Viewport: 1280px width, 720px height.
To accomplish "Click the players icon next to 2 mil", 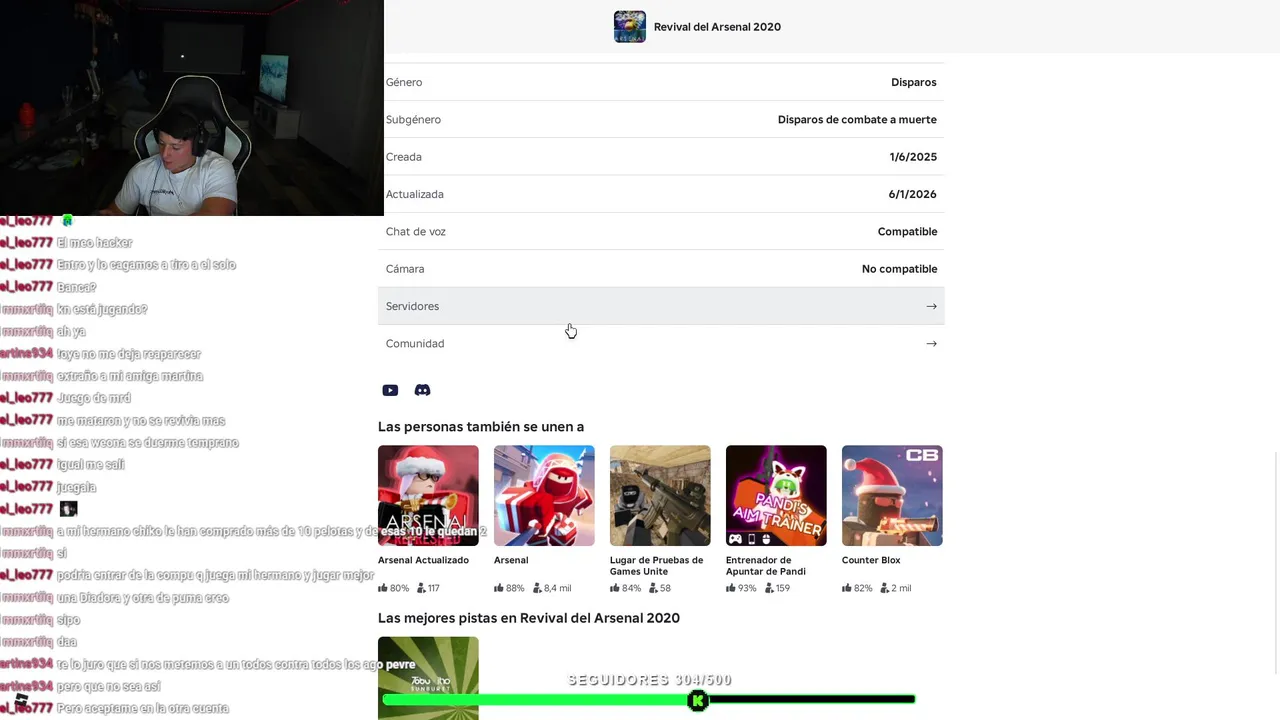I will [885, 588].
